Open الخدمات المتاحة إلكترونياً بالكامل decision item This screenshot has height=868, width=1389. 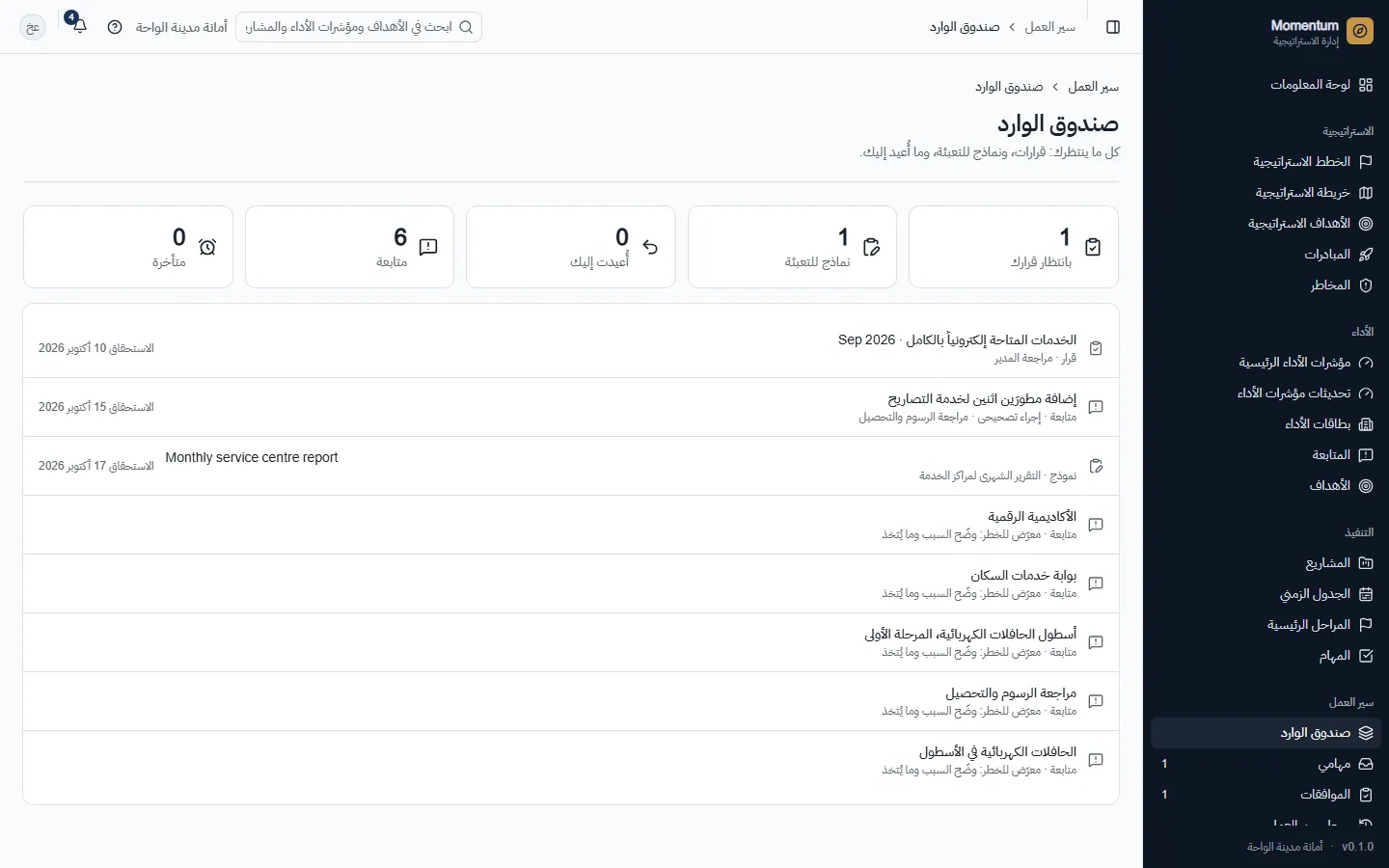(x=571, y=348)
